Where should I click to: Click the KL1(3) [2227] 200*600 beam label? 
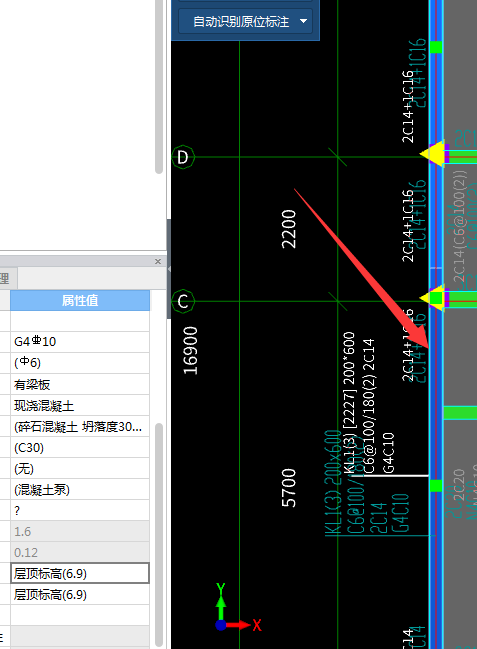349,402
